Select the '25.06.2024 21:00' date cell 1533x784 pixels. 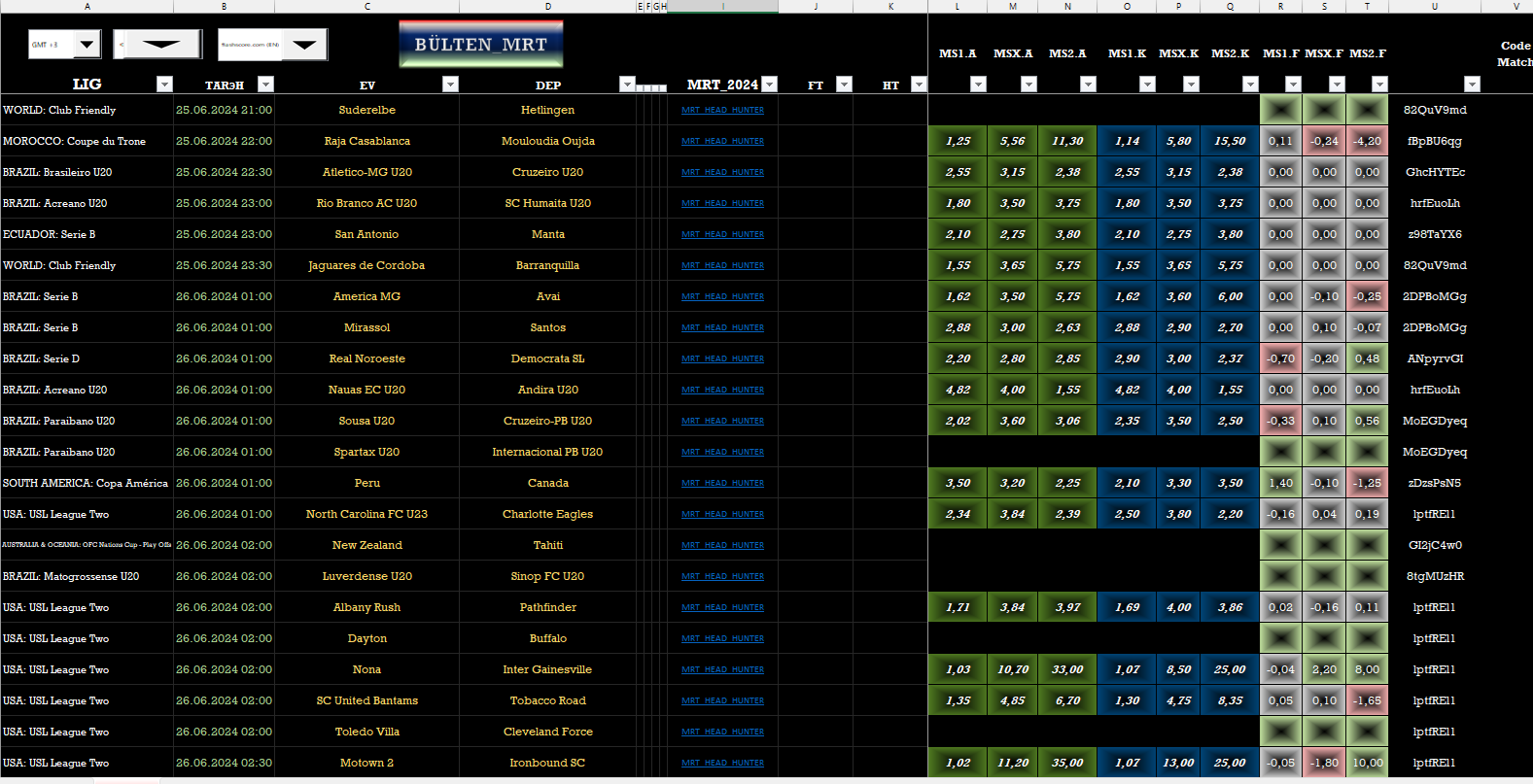click(x=225, y=110)
